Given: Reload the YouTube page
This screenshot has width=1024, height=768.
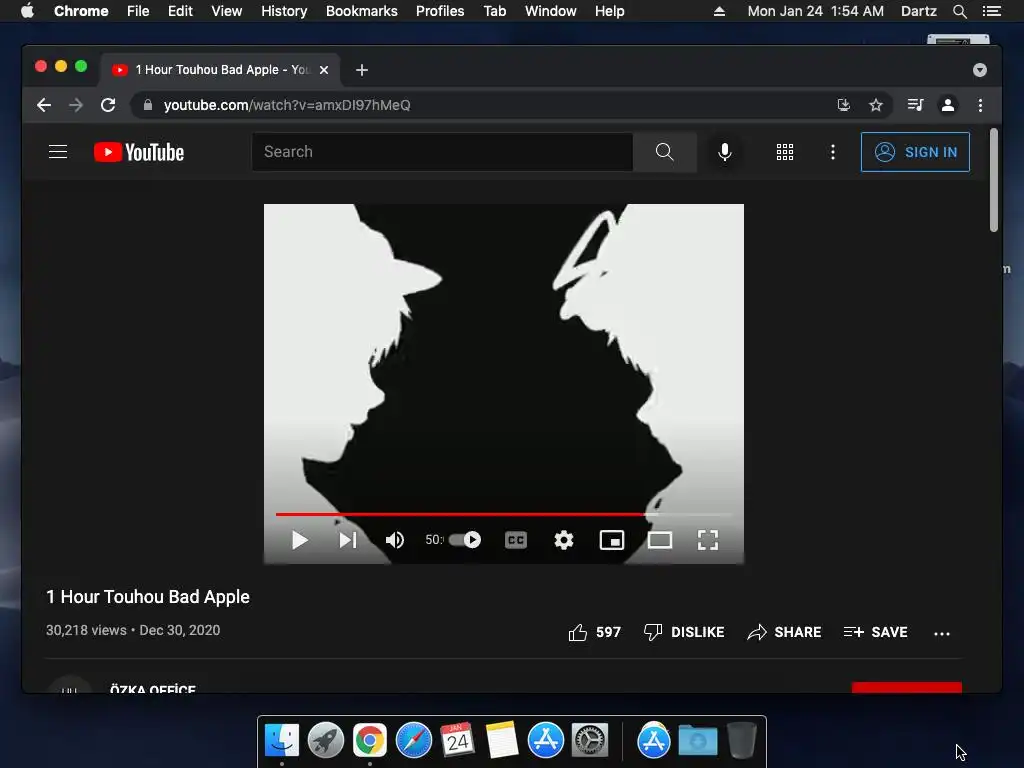Looking at the screenshot, I should pos(108,105).
